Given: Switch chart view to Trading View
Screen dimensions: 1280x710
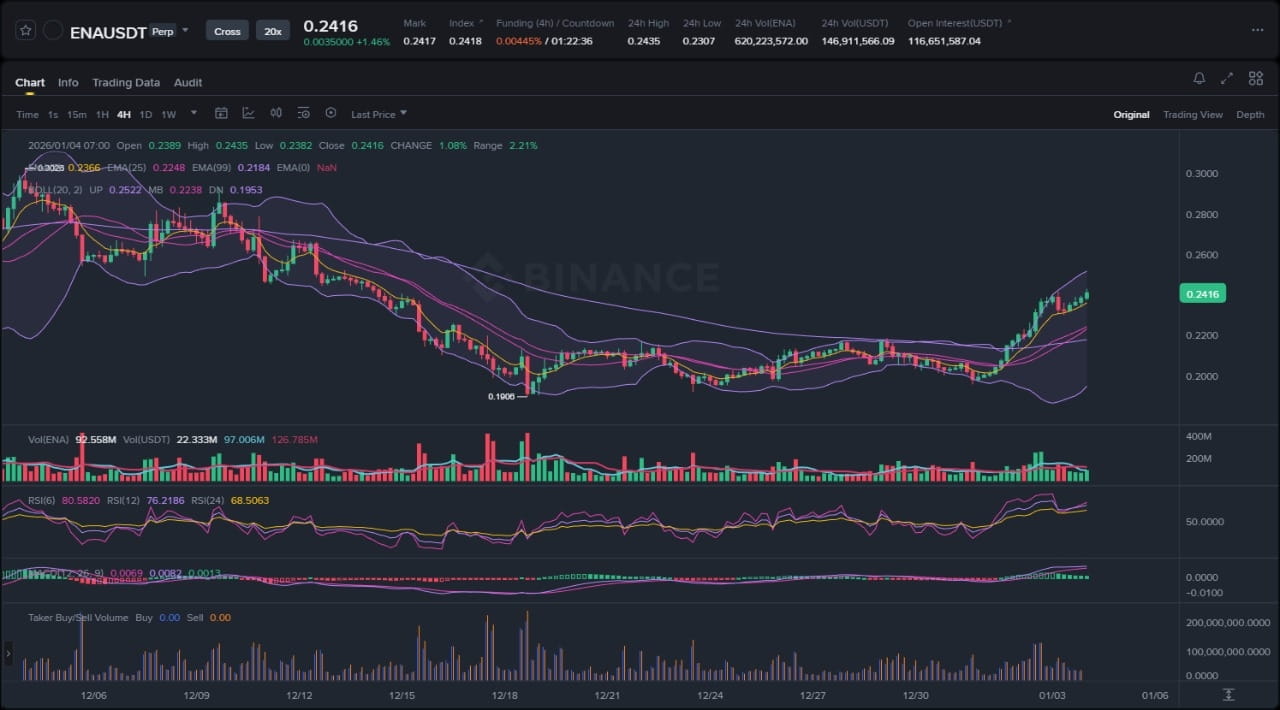Looking at the screenshot, I should (x=1192, y=115).
